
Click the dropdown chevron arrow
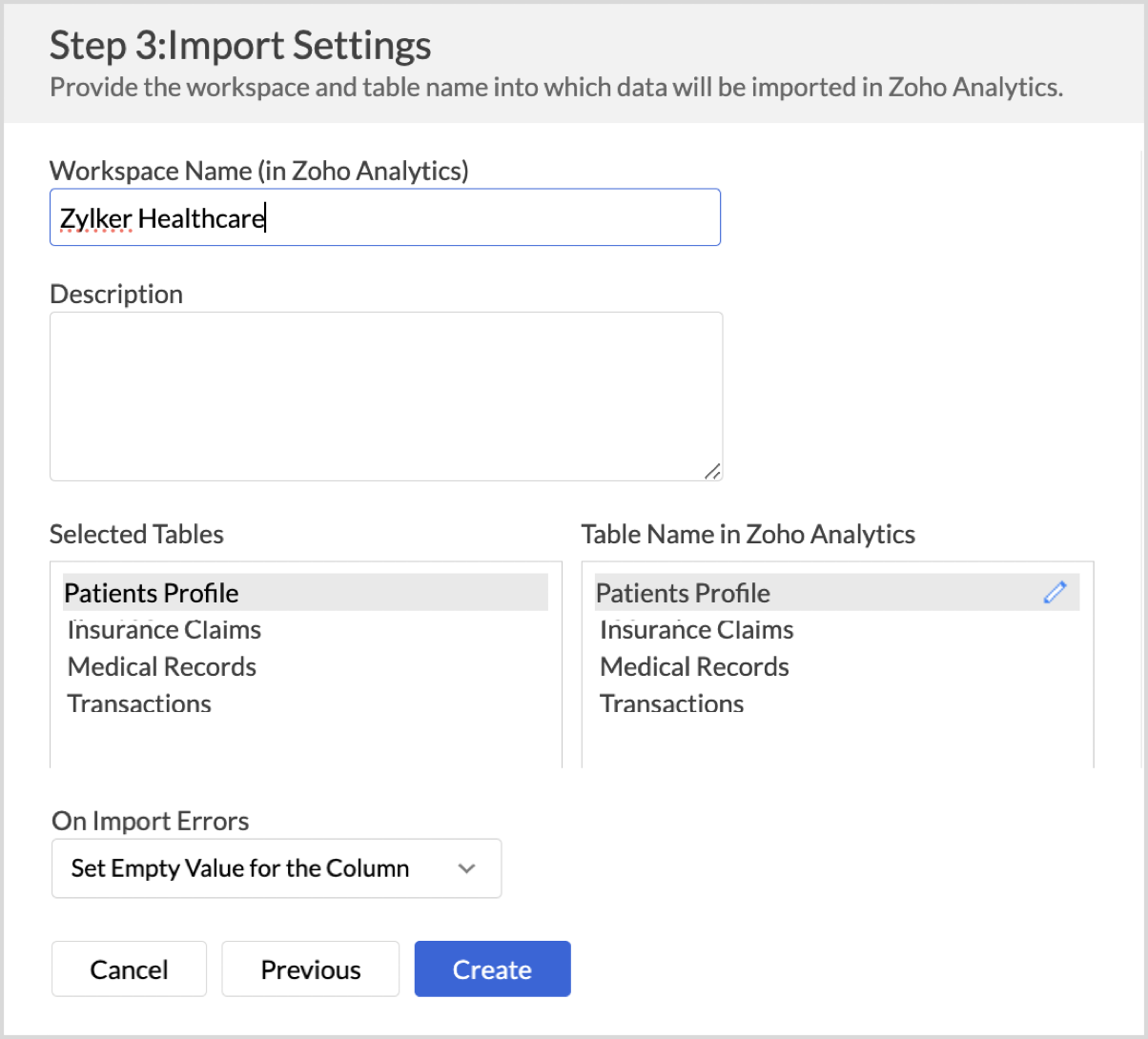tap(466, 868)
